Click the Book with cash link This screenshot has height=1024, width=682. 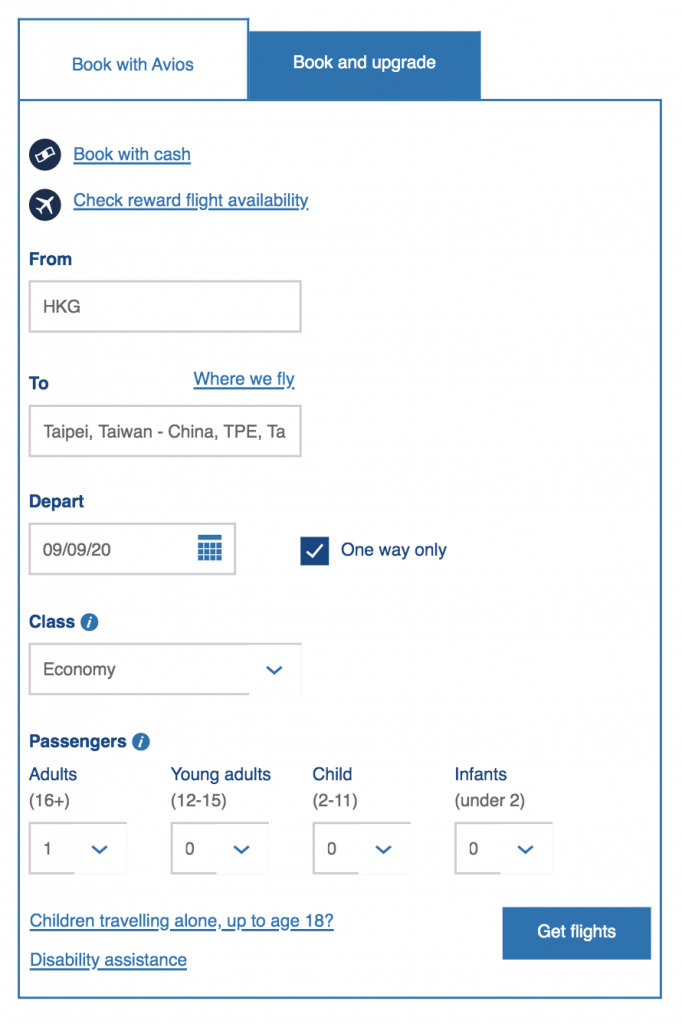tap(131, 155)
